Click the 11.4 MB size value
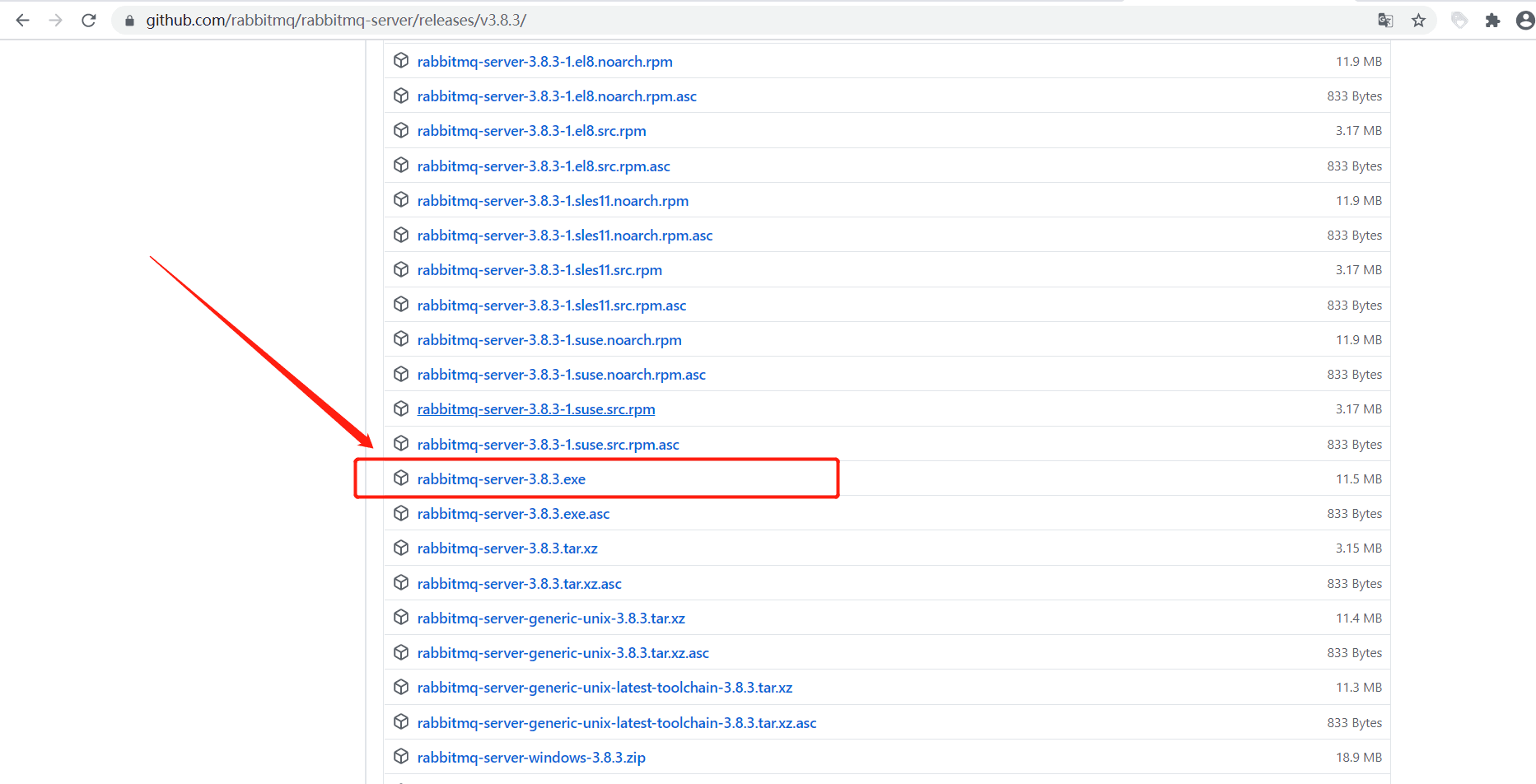 [1359, 618]
